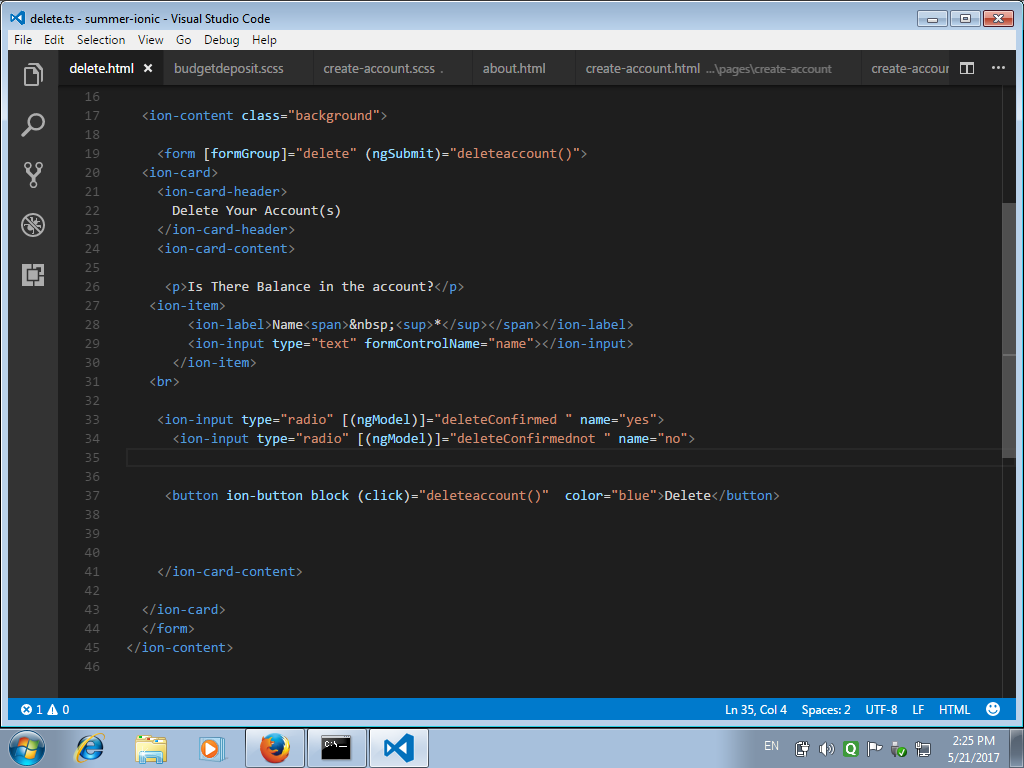Click line number 37 in the gutter
1024x768 pixels.
point(92,495)
